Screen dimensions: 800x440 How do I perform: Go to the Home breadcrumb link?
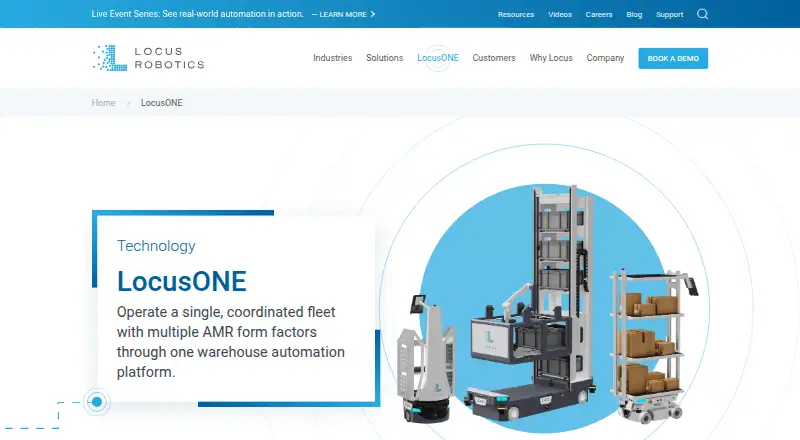[104, 103]
